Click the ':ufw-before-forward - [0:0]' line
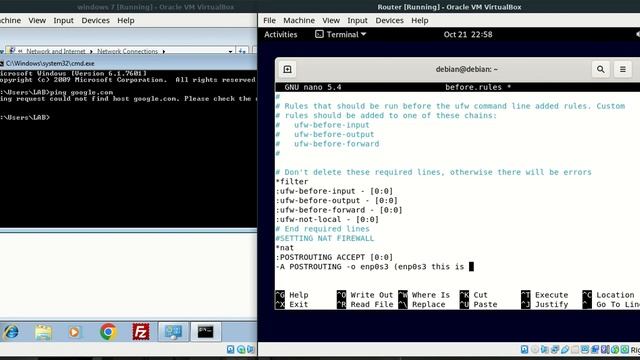Image resolution: width=640 pixels, height=360 pixels. click(x=339, y=210)
